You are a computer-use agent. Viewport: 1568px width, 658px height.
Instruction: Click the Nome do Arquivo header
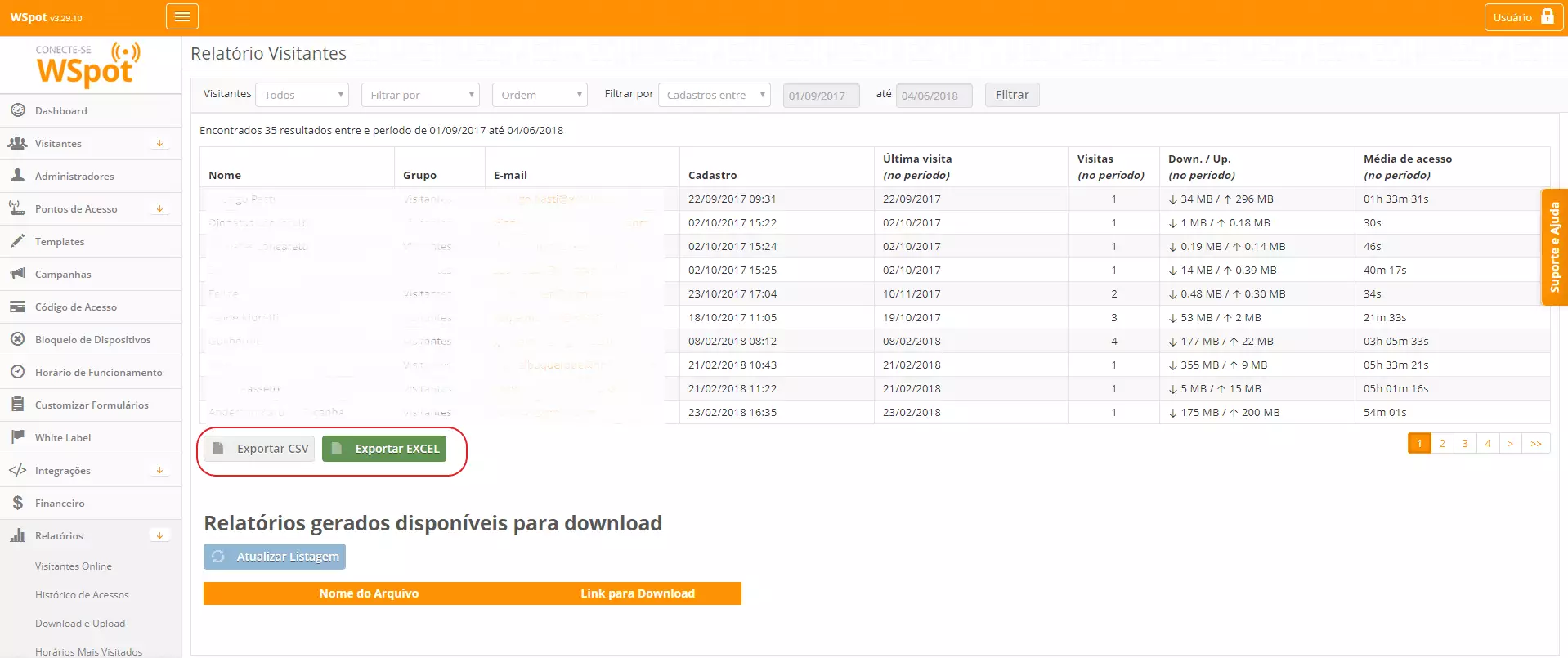click(x=369, y=593)
